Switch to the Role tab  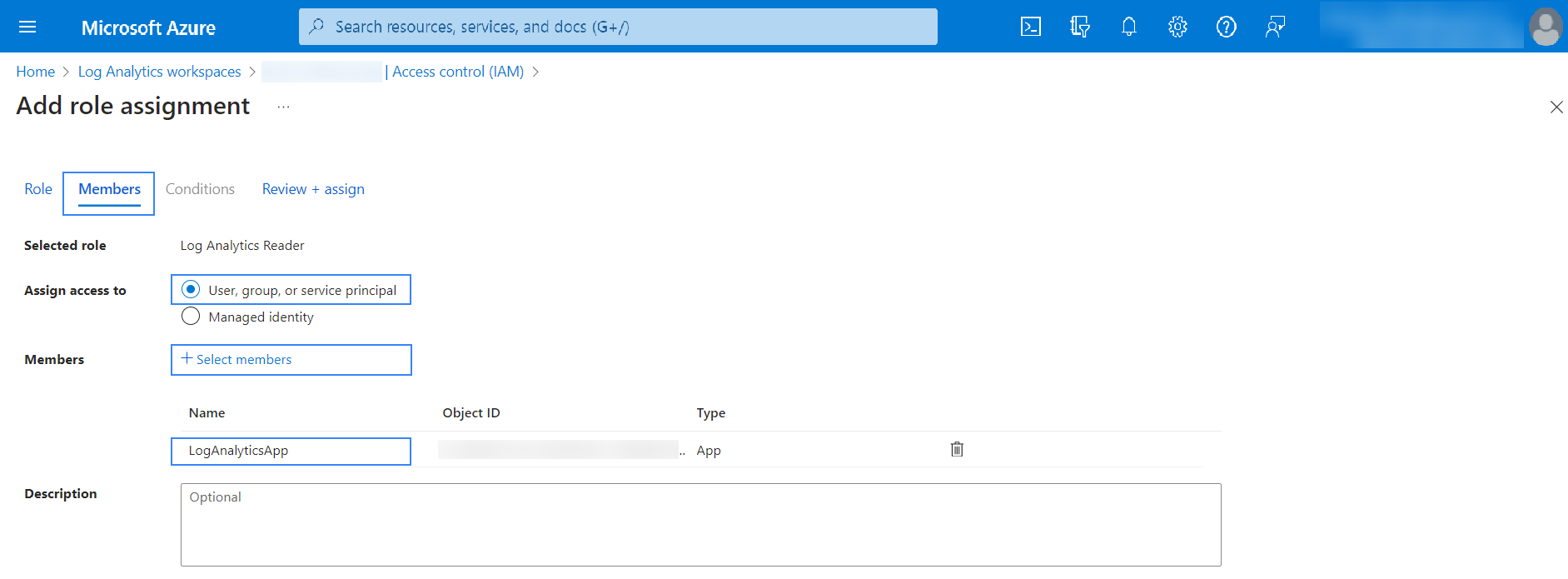click(38, 189)
